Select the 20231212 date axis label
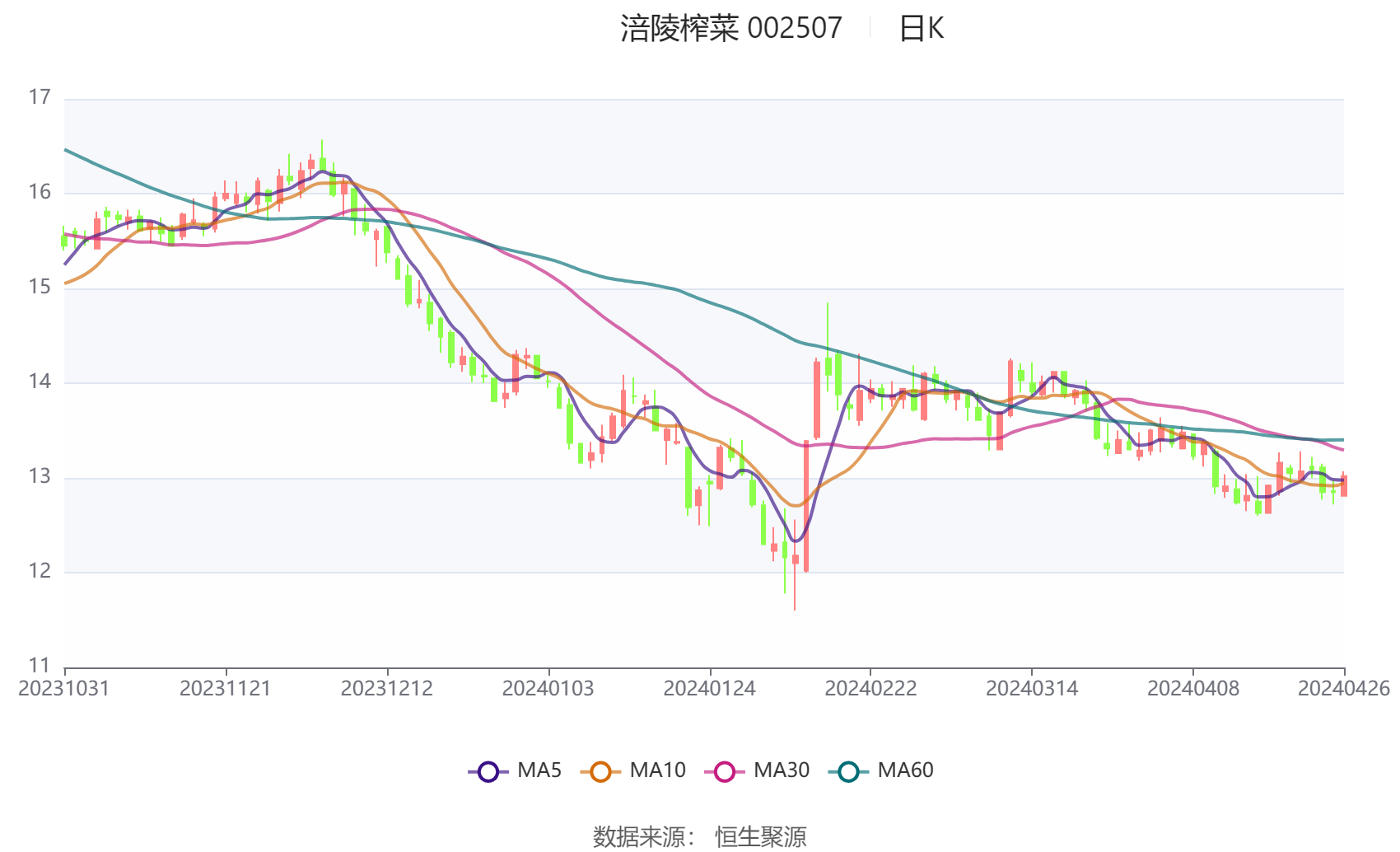Image resolution: width=1400 pixels, height=852 pixels. [387, 689]
